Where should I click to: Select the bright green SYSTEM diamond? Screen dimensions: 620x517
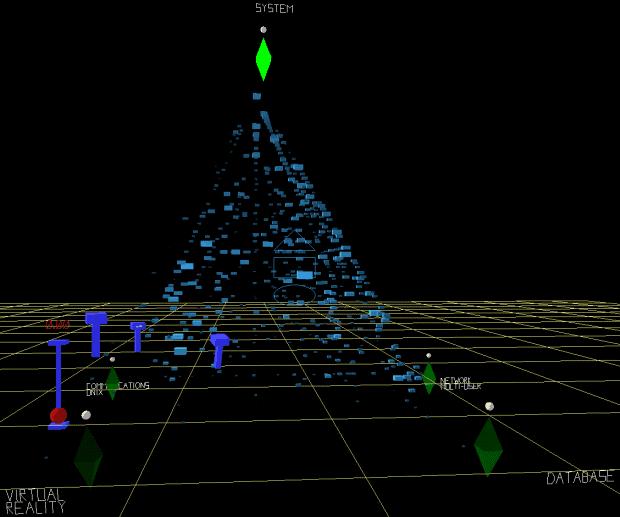tap(263, 59)
